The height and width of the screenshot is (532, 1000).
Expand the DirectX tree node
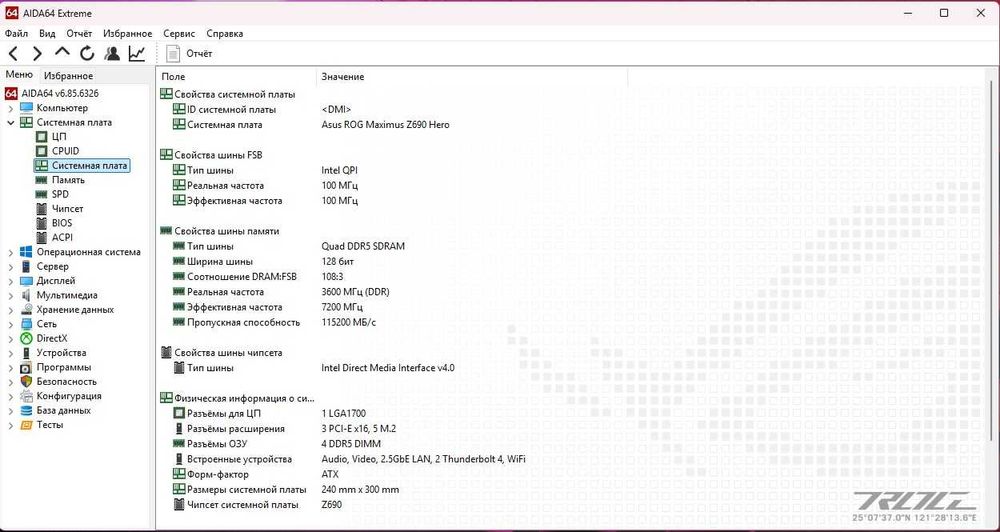click(x=10, y=338)
